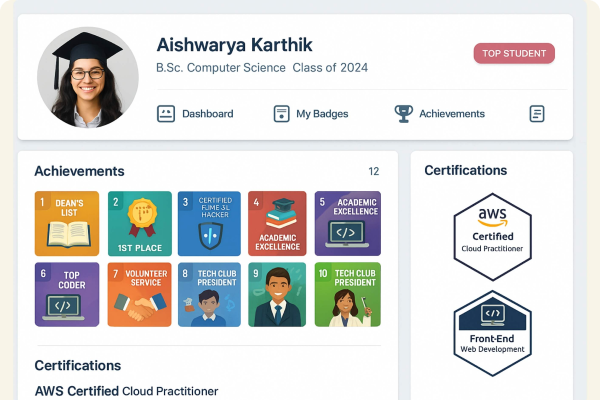The width and height of the screenshot is (600, 400).
Task: Click the document icon in navigation
Action: pyautogui.click(x=537, y=114)
